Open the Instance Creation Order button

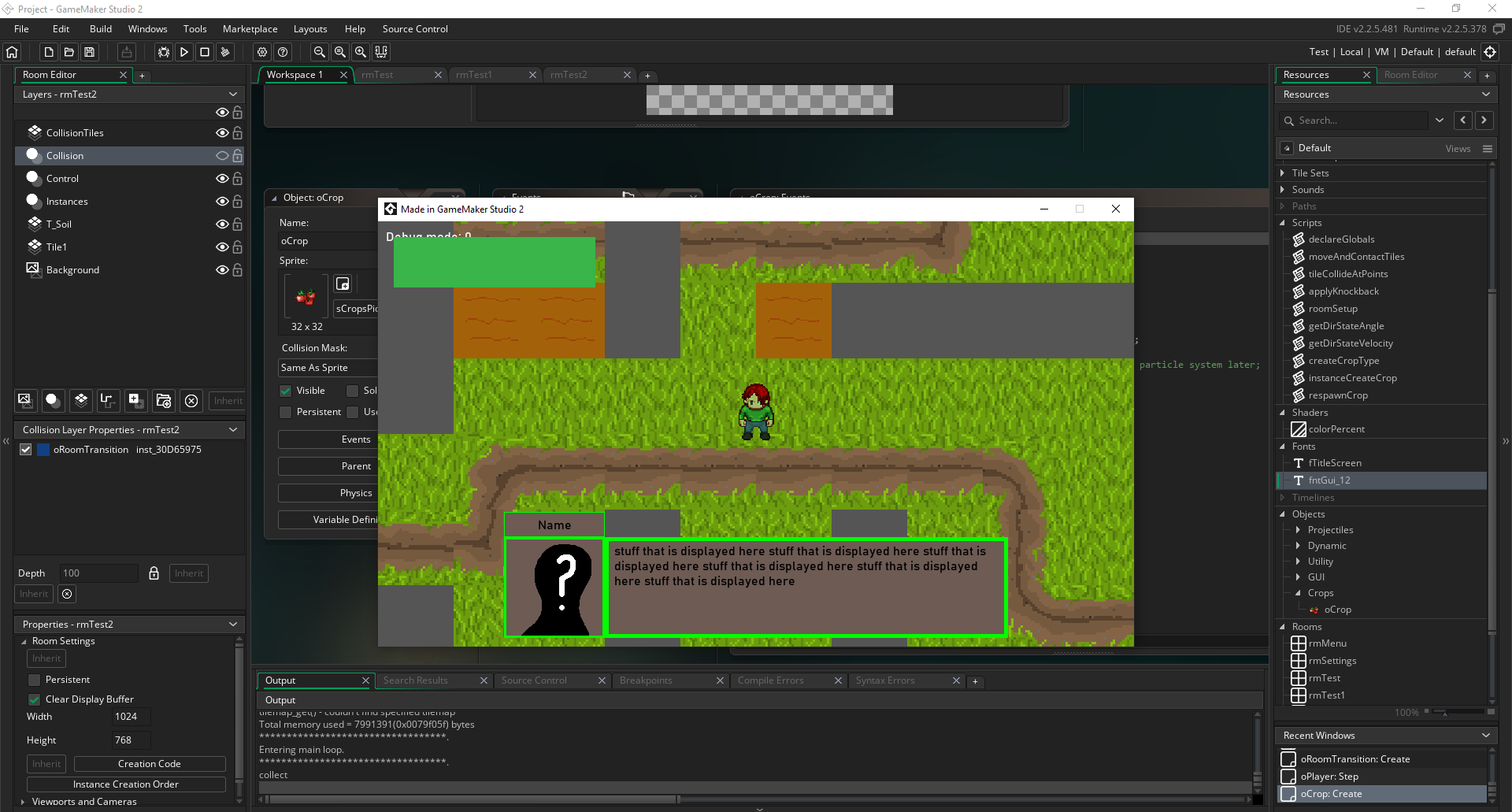tap(126, 784)
